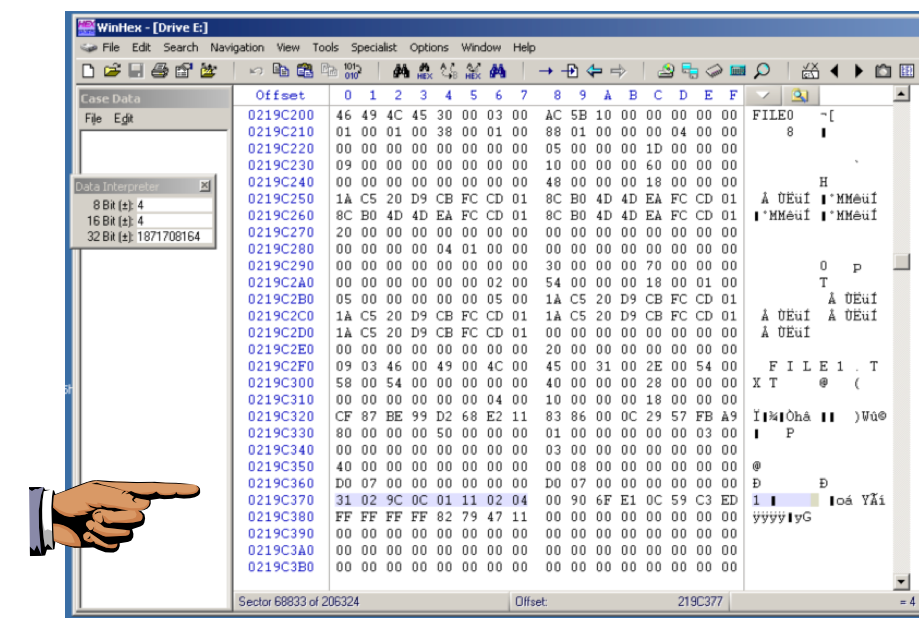Click the magnifying glass Analyze icon

pyautogui.click(x=762, y=71)
